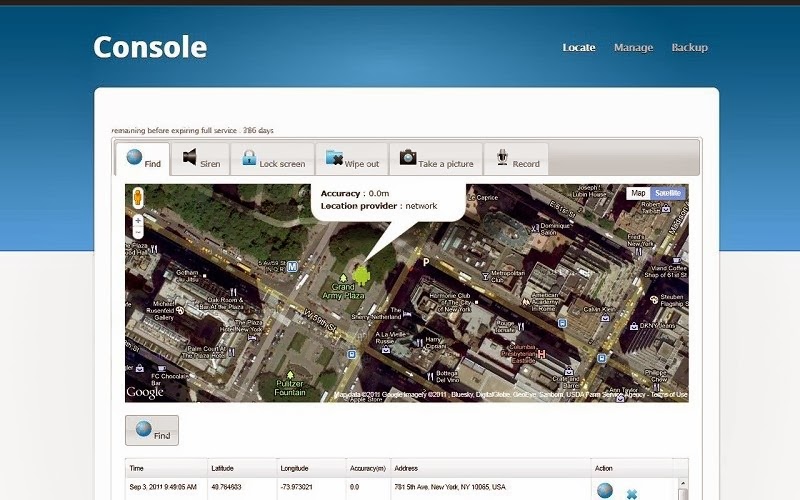Sort by the Latitude column header

[x=242, y=468]
